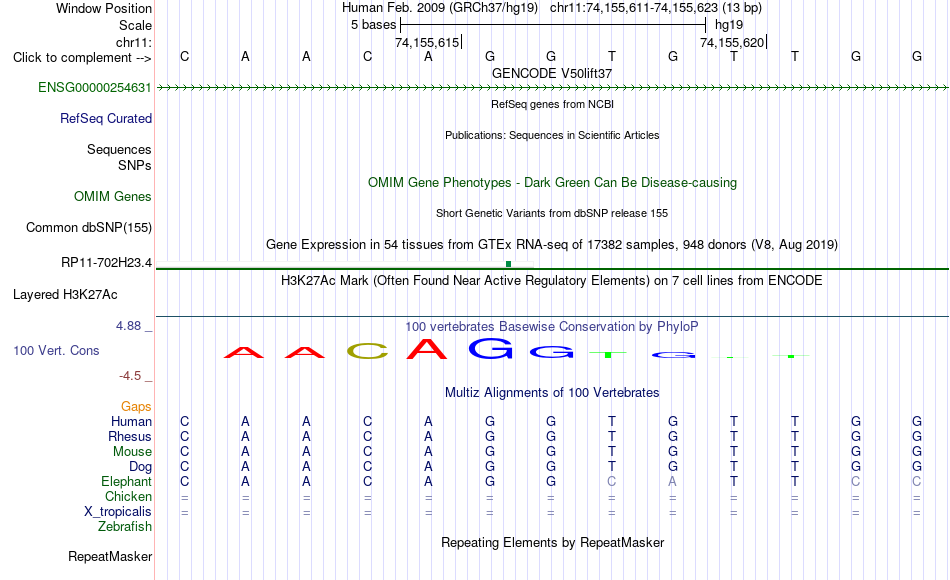Click 'Human Feb. 2009 (GRCh37/hg19)' header text
This screenshot has width=950, height=580.
tap(440, 8)
